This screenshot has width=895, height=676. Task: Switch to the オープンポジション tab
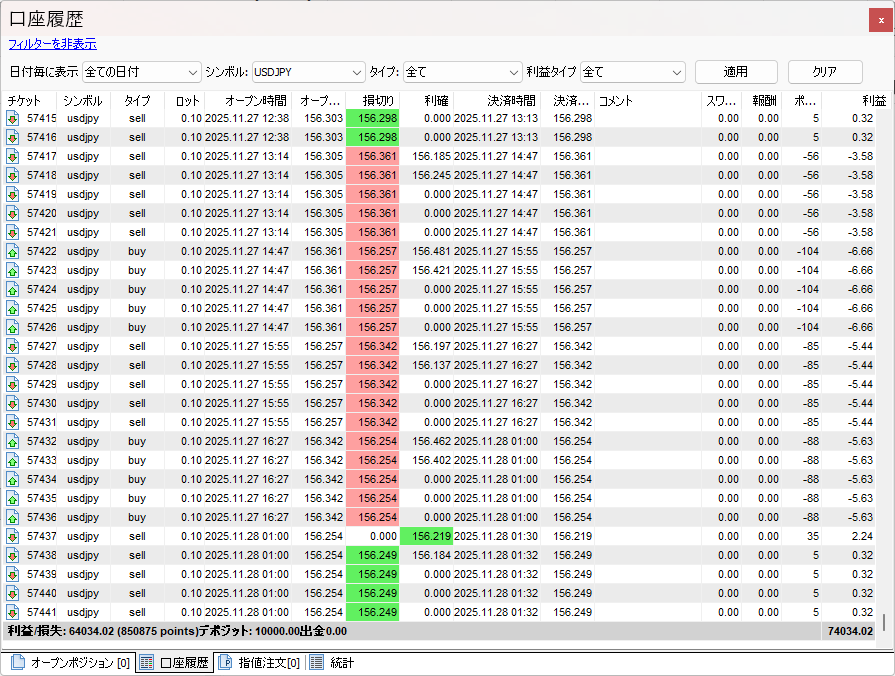click(80, 662)
